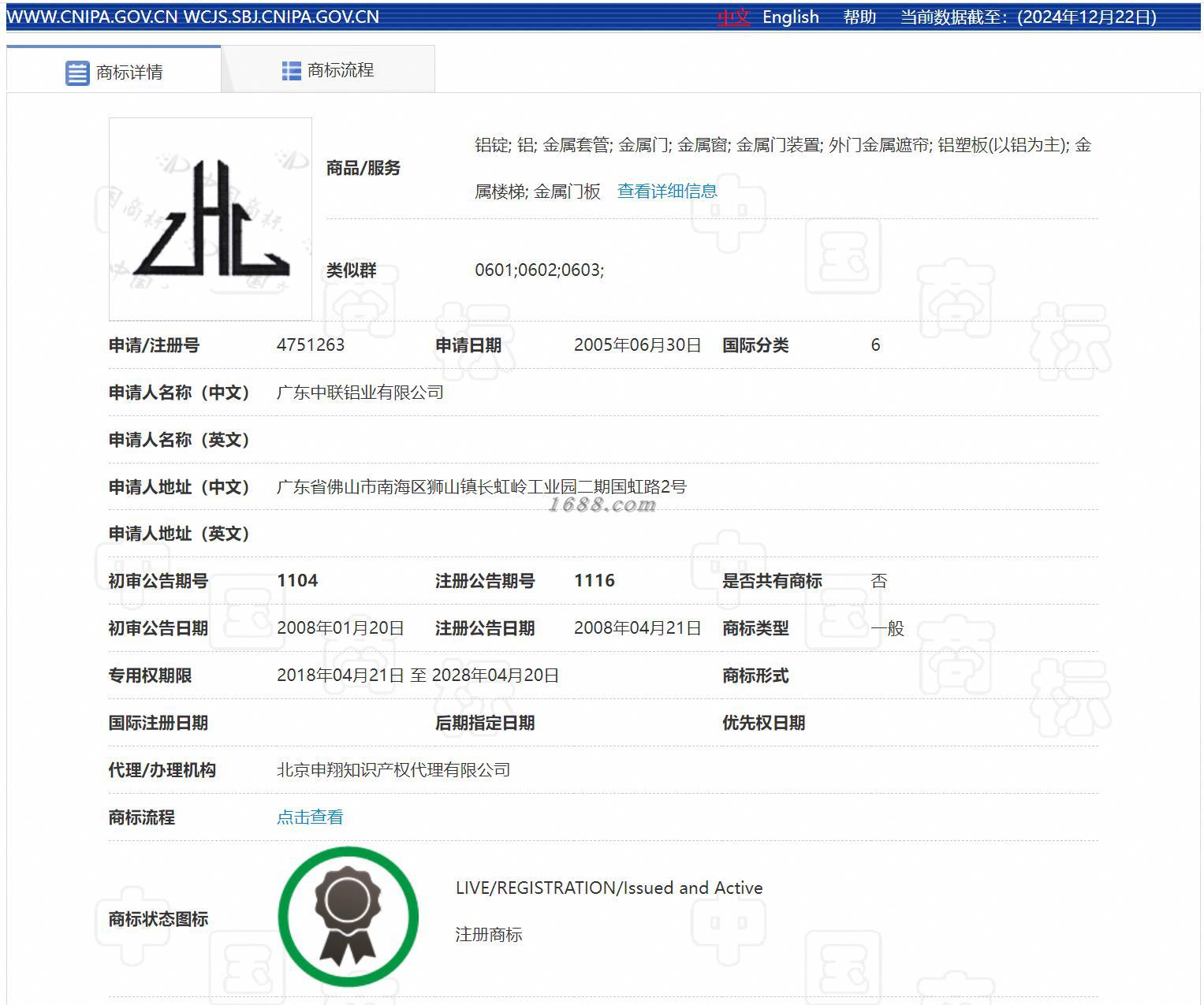Select international class value 6
This screenshot has height=1005, width=1204.
875,344
